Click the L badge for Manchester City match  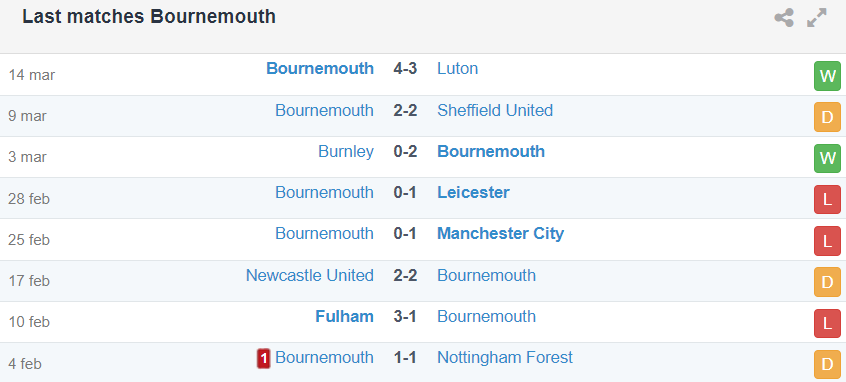[x=827, y=241]
